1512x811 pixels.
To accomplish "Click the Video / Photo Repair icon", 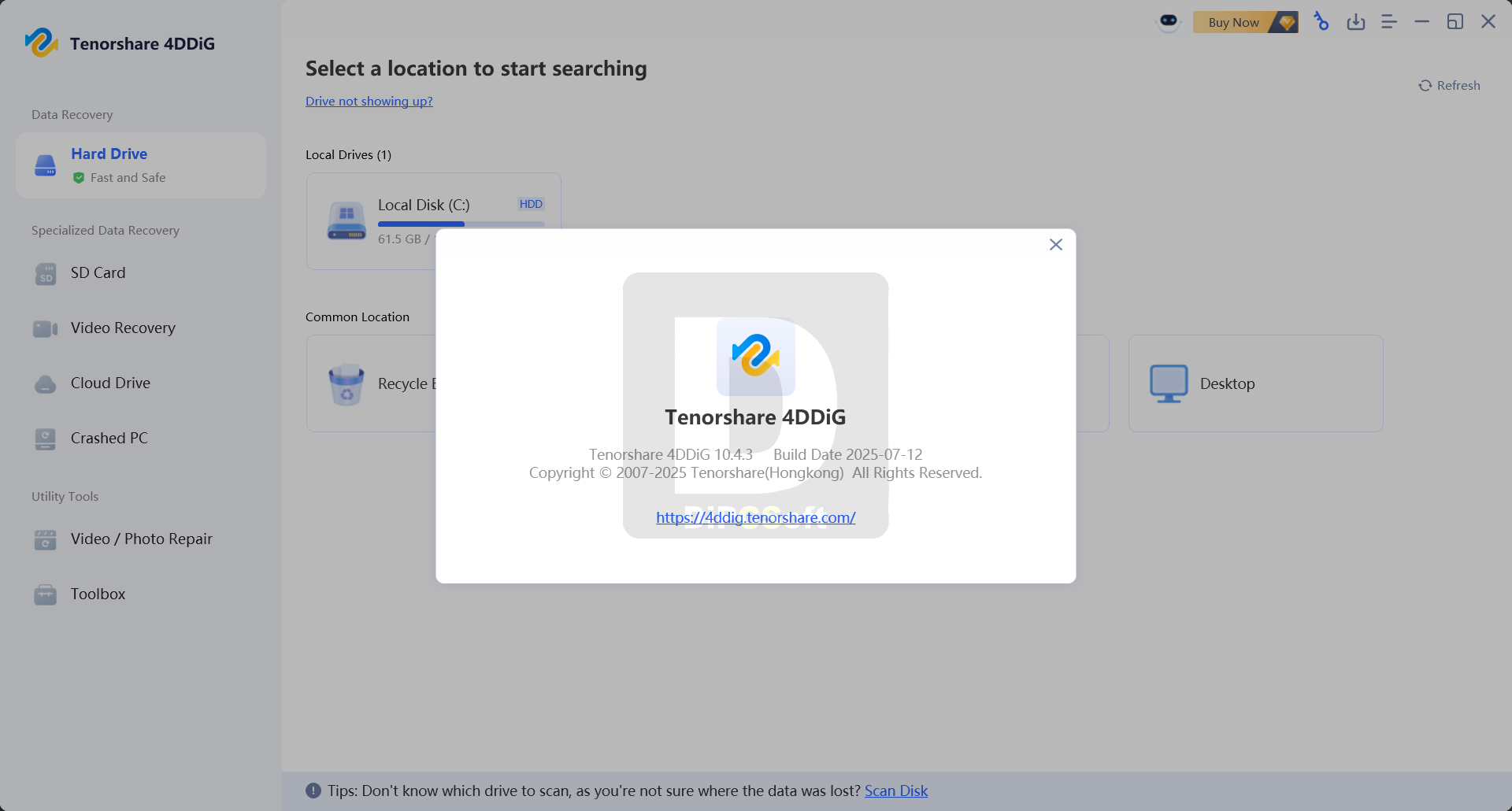I will (46, 539).
